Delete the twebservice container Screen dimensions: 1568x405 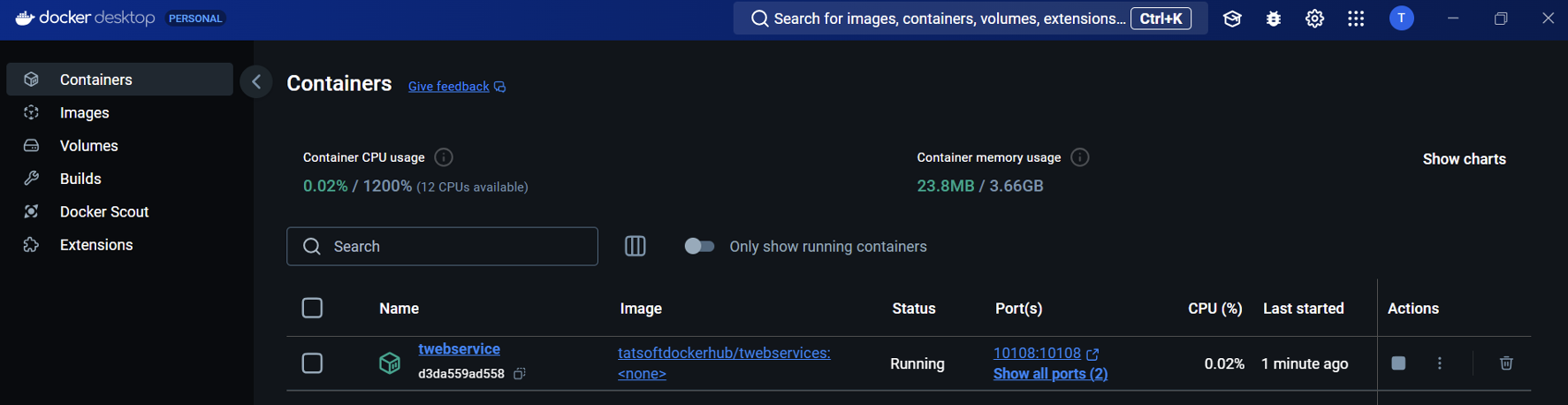coord(1506,363)
